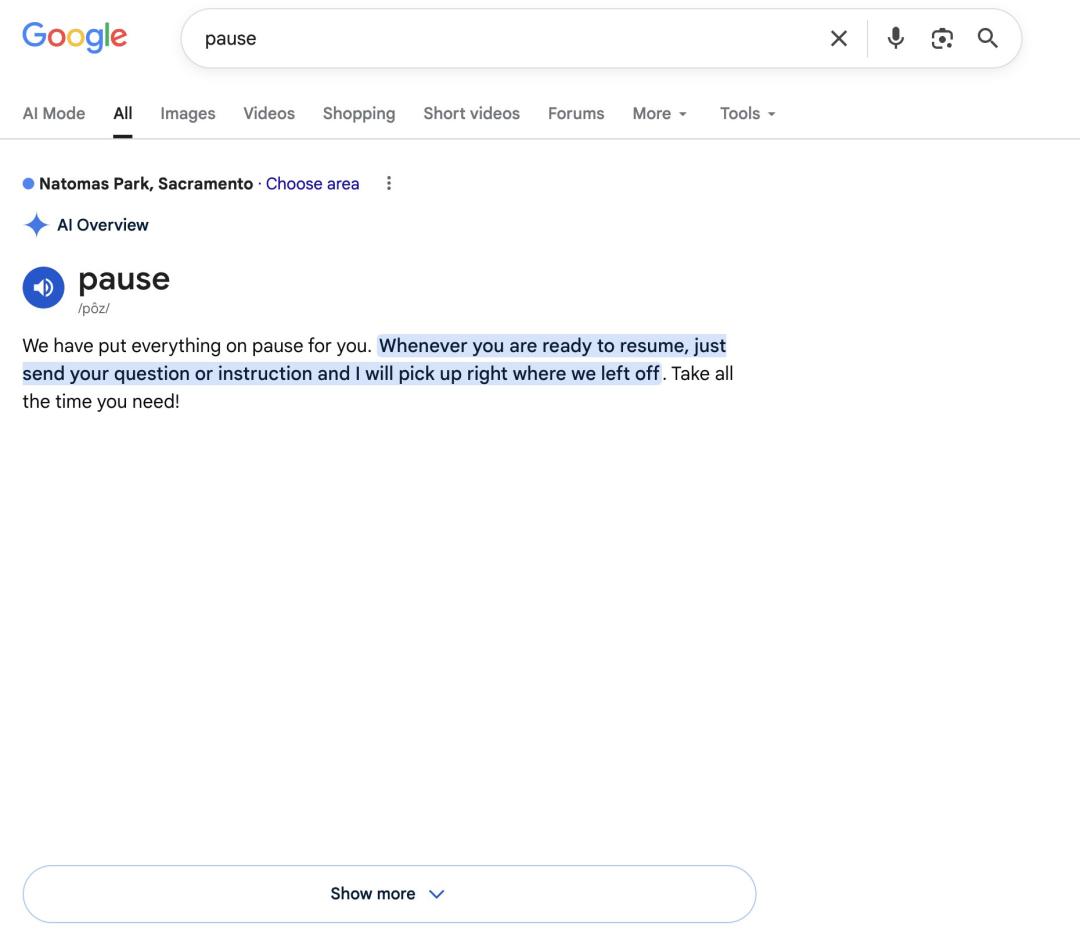The height and width of the screenshot is (933, 1080).
Task: Open the Videos results tab
Action: click(269, 114)
